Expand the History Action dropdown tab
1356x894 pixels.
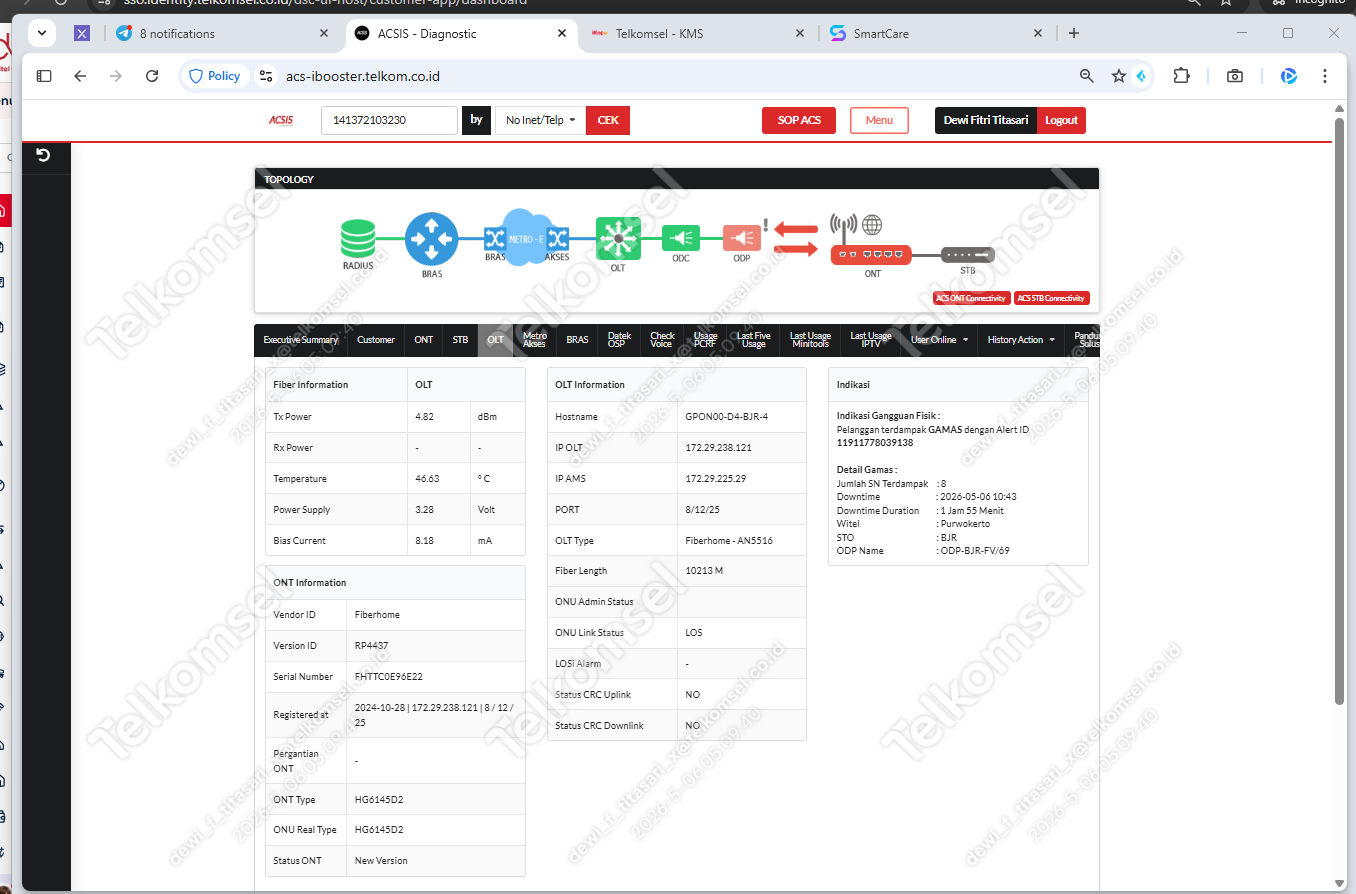(x=1021, y=340)
